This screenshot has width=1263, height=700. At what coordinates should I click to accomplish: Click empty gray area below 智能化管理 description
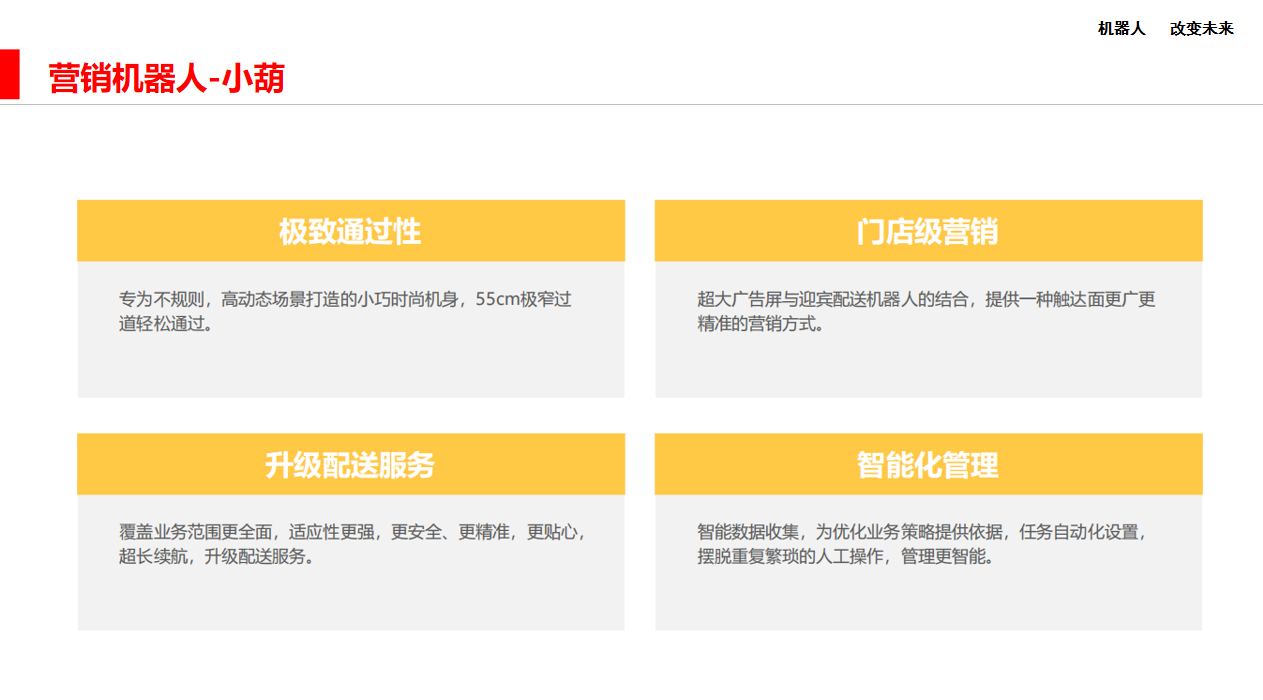pos(927,600)
